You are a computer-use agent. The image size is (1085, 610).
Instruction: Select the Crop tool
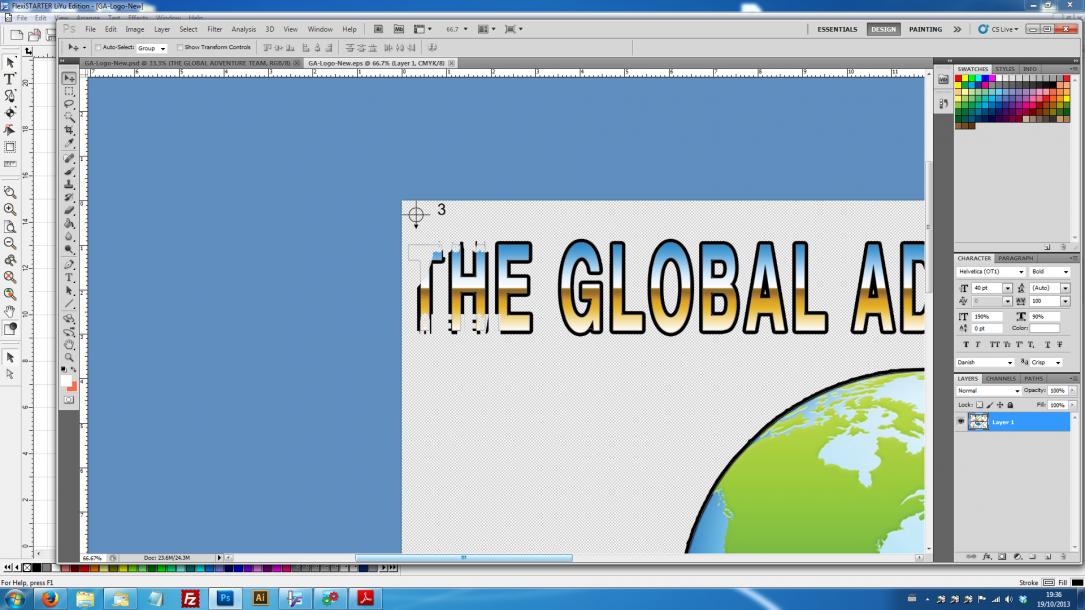click(69, 131)
